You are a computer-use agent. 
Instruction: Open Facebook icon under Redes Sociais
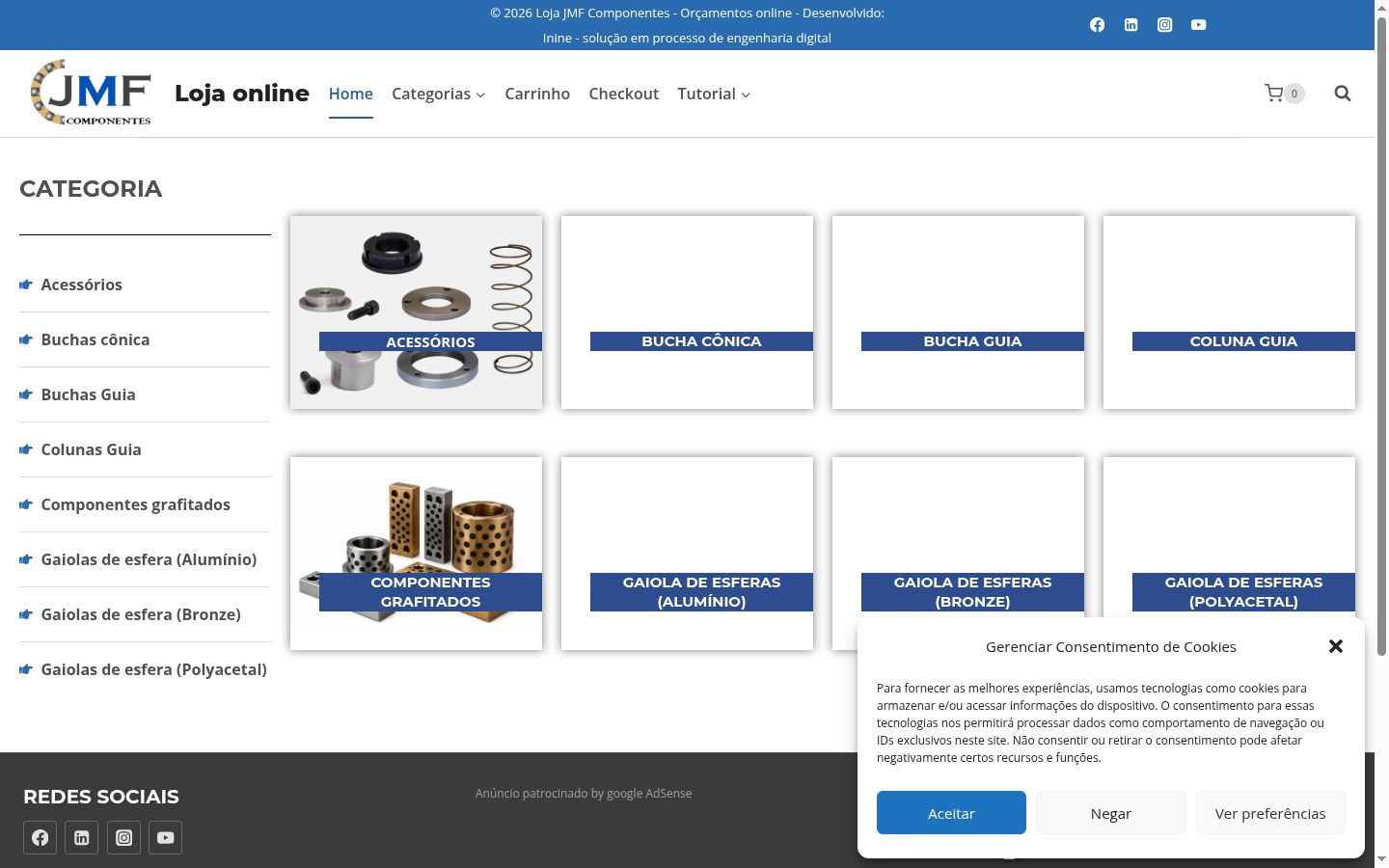click(41, 837)
